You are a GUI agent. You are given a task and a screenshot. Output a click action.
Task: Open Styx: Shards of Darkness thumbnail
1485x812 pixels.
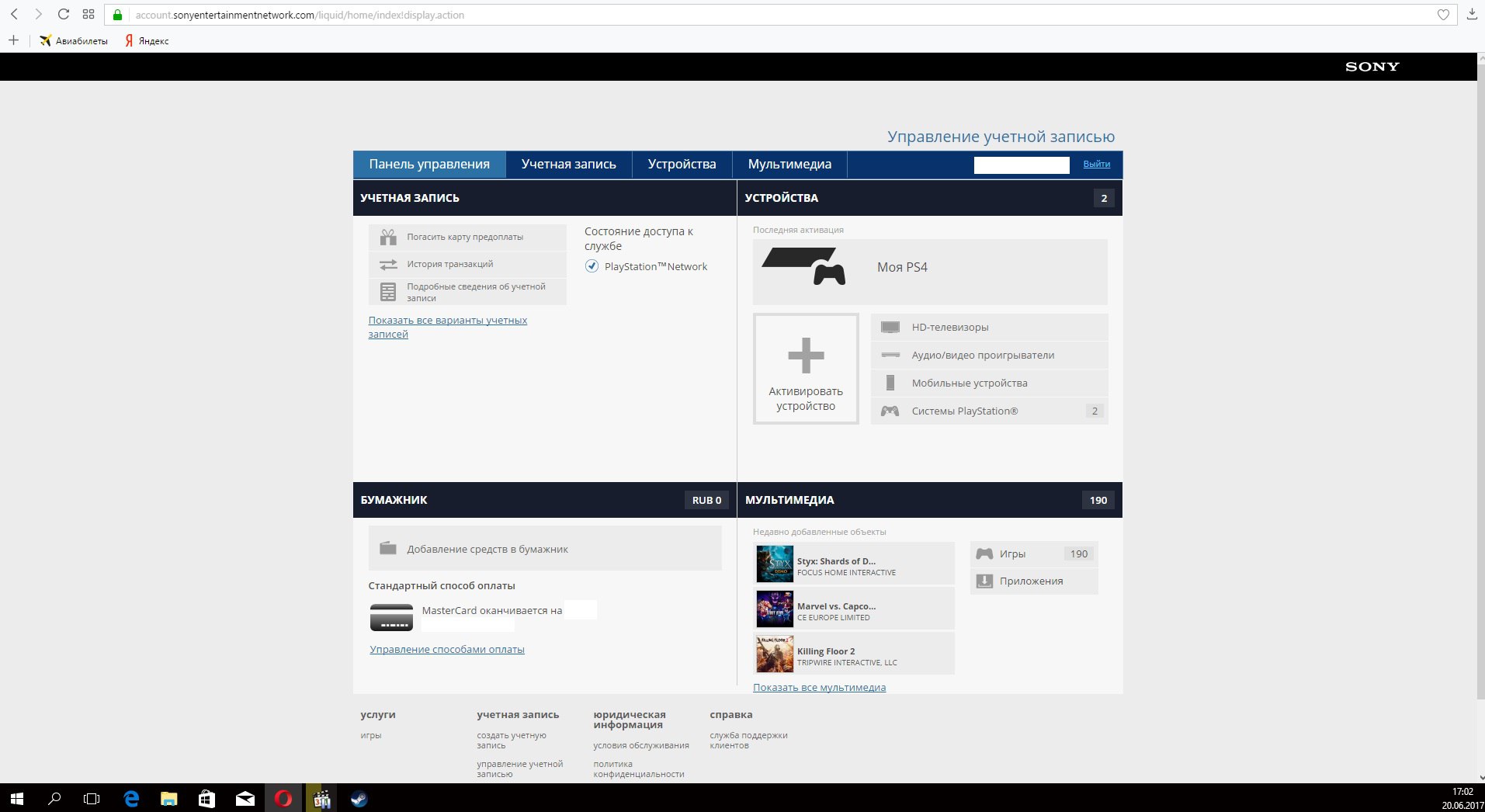click(x=775, y=564)
